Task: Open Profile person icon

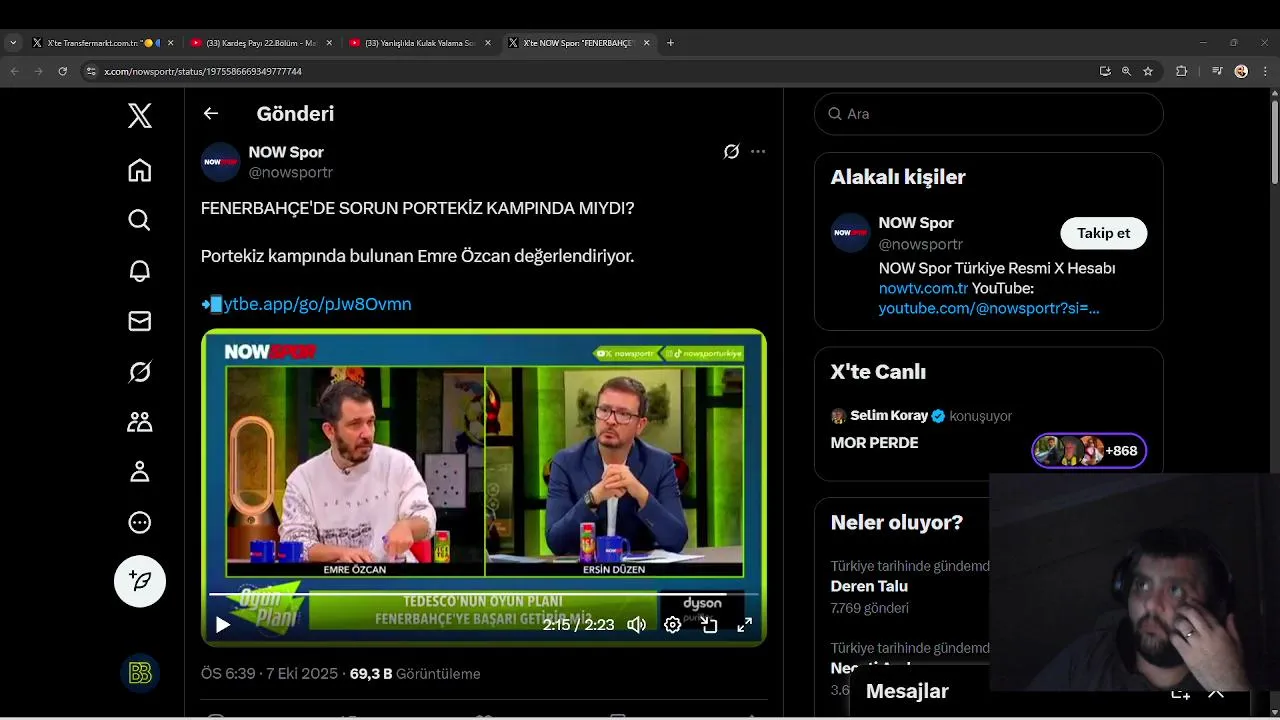Action: click(140, 472)
